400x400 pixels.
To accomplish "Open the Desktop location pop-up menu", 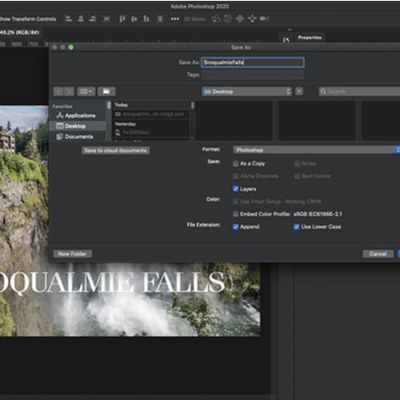I will click(247, 91).
